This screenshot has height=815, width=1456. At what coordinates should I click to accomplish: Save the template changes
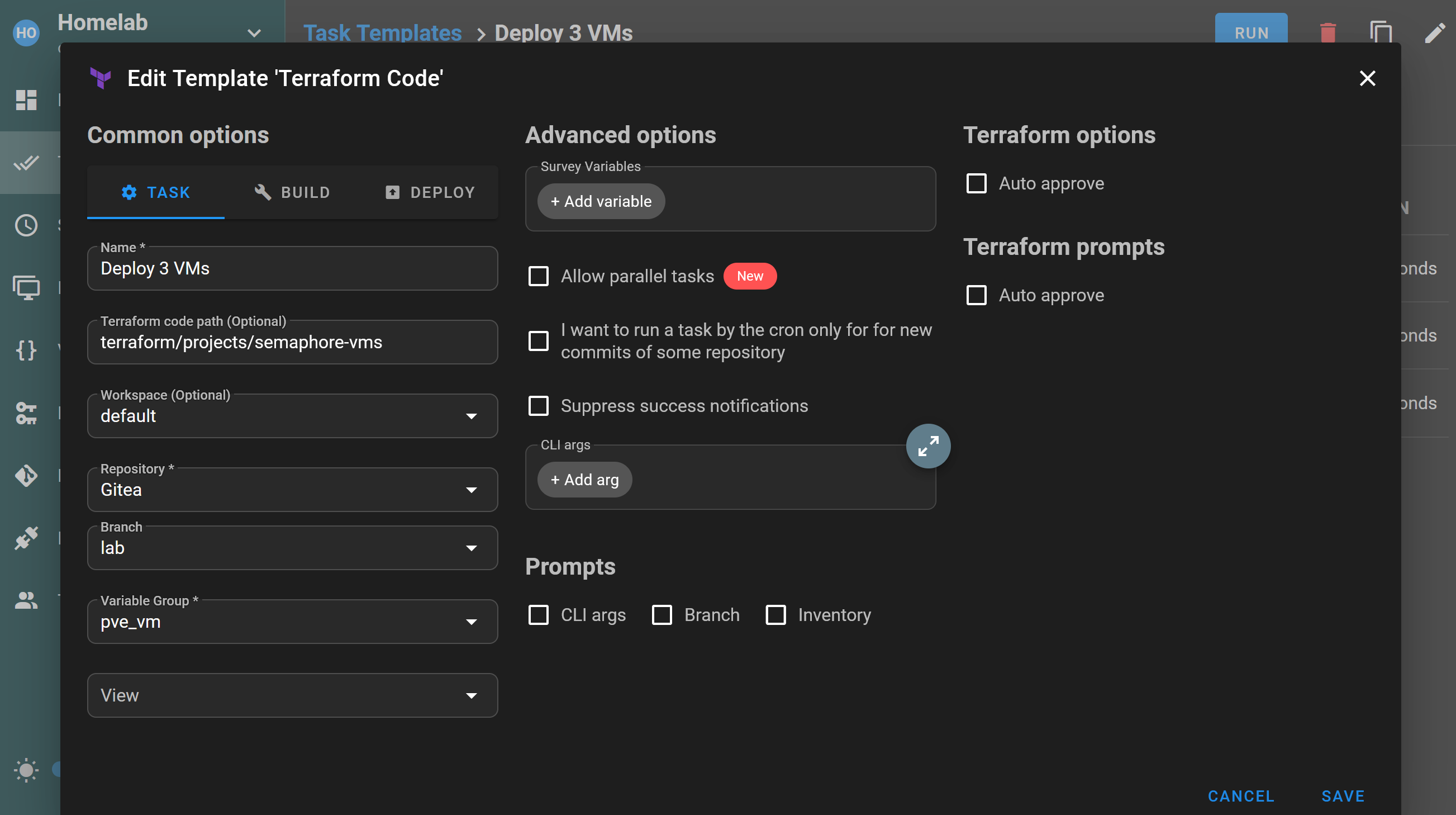(1343, 796)
